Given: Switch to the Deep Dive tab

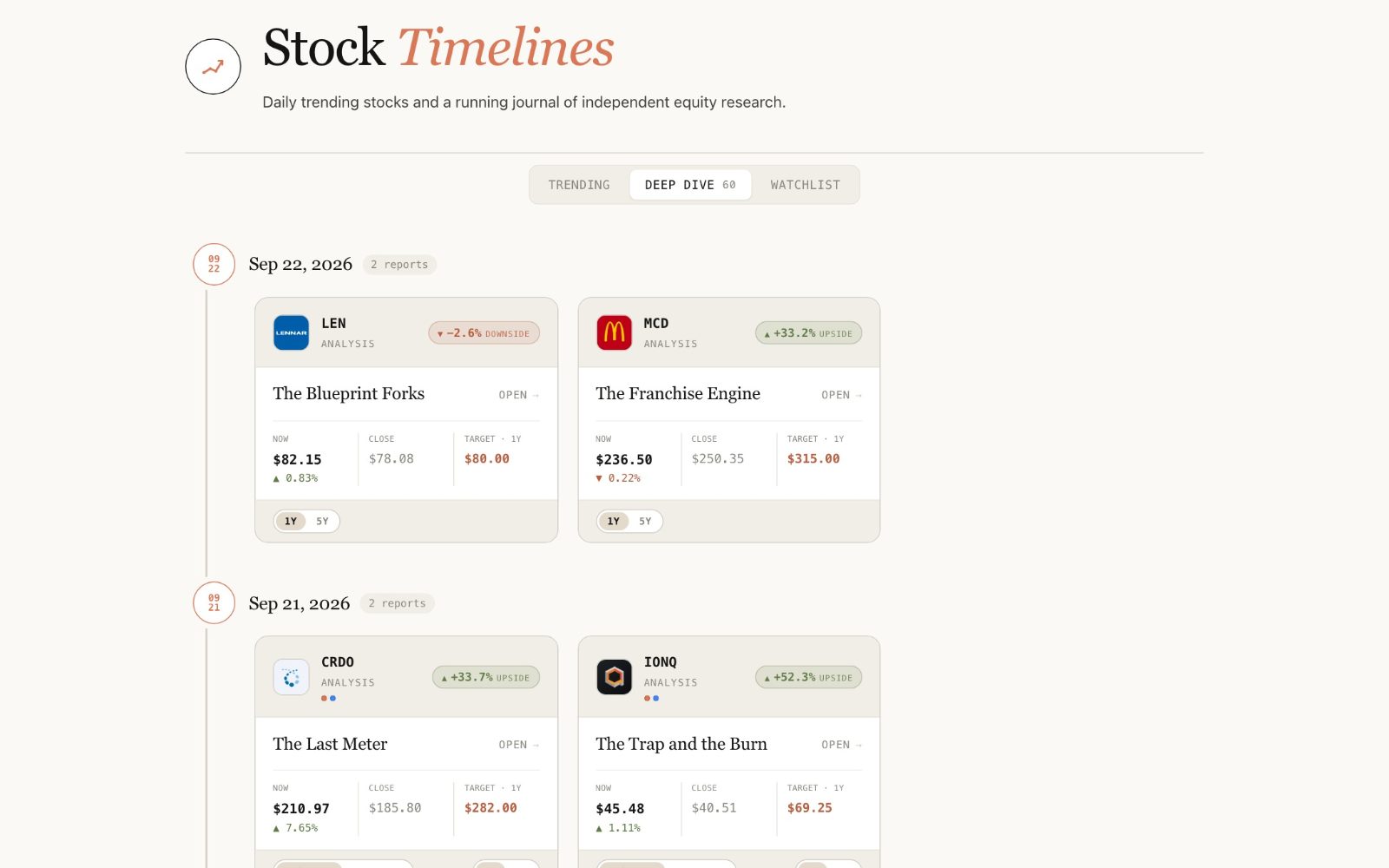Looking at the screenshot, I should [690, 185].
